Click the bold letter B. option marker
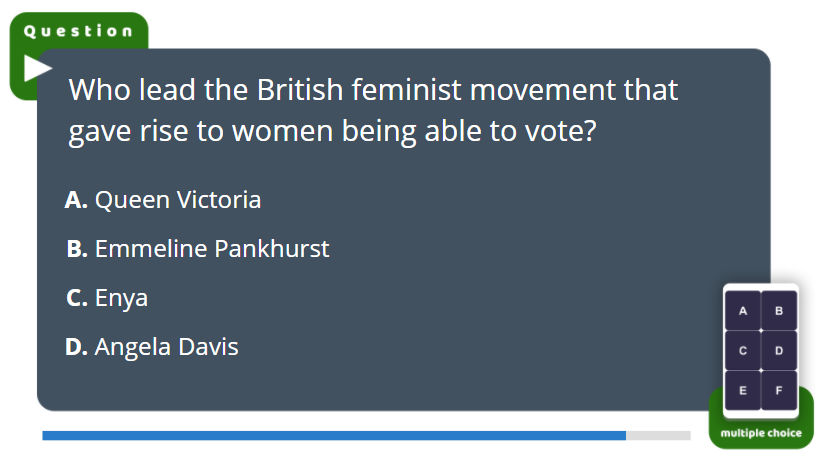The height and width of the screenshot is (459, 825). tap(77, 249)
